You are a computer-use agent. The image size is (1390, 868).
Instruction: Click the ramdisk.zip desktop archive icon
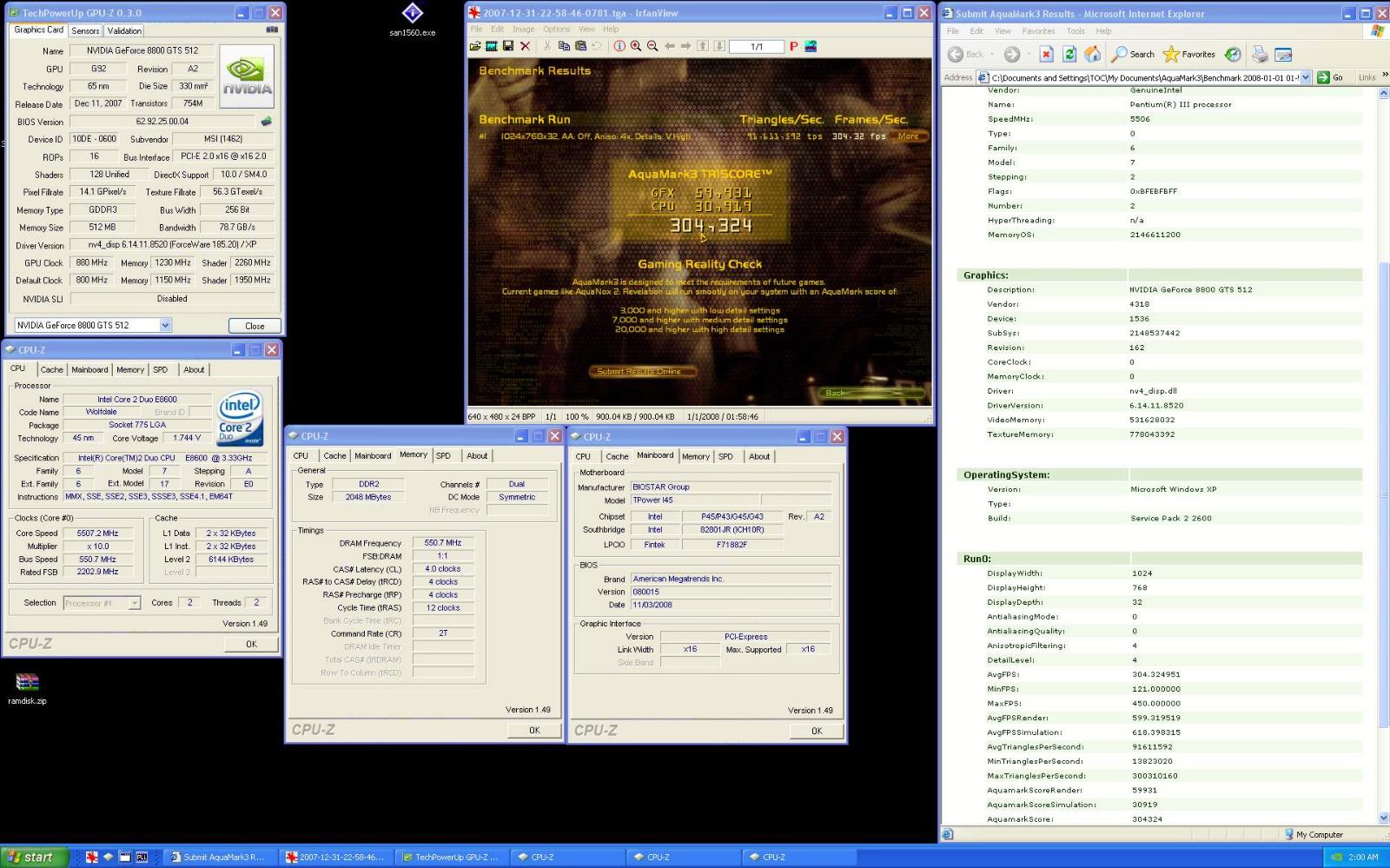[27, 687]
